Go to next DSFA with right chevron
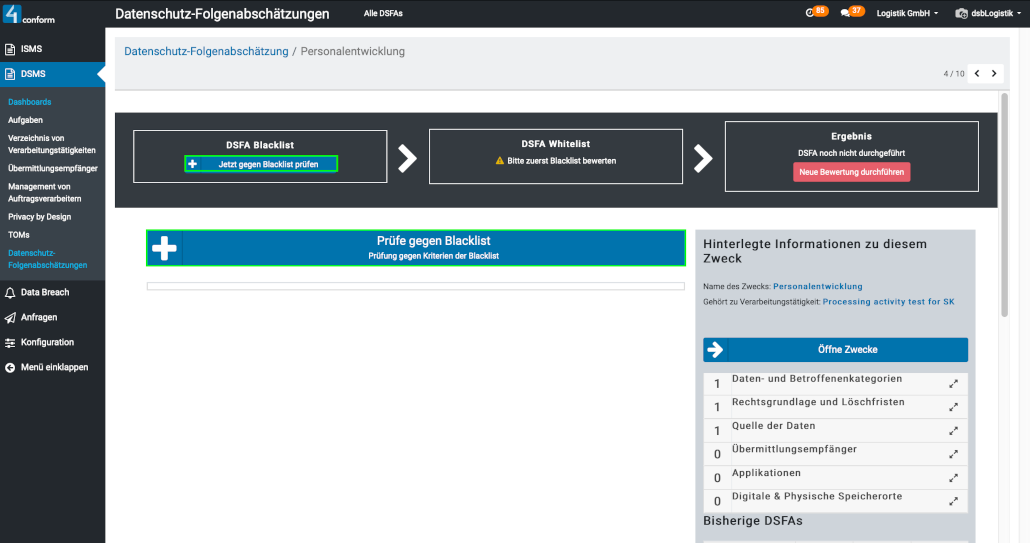This screenshot has width=1030, height=543. click(994, 73)
